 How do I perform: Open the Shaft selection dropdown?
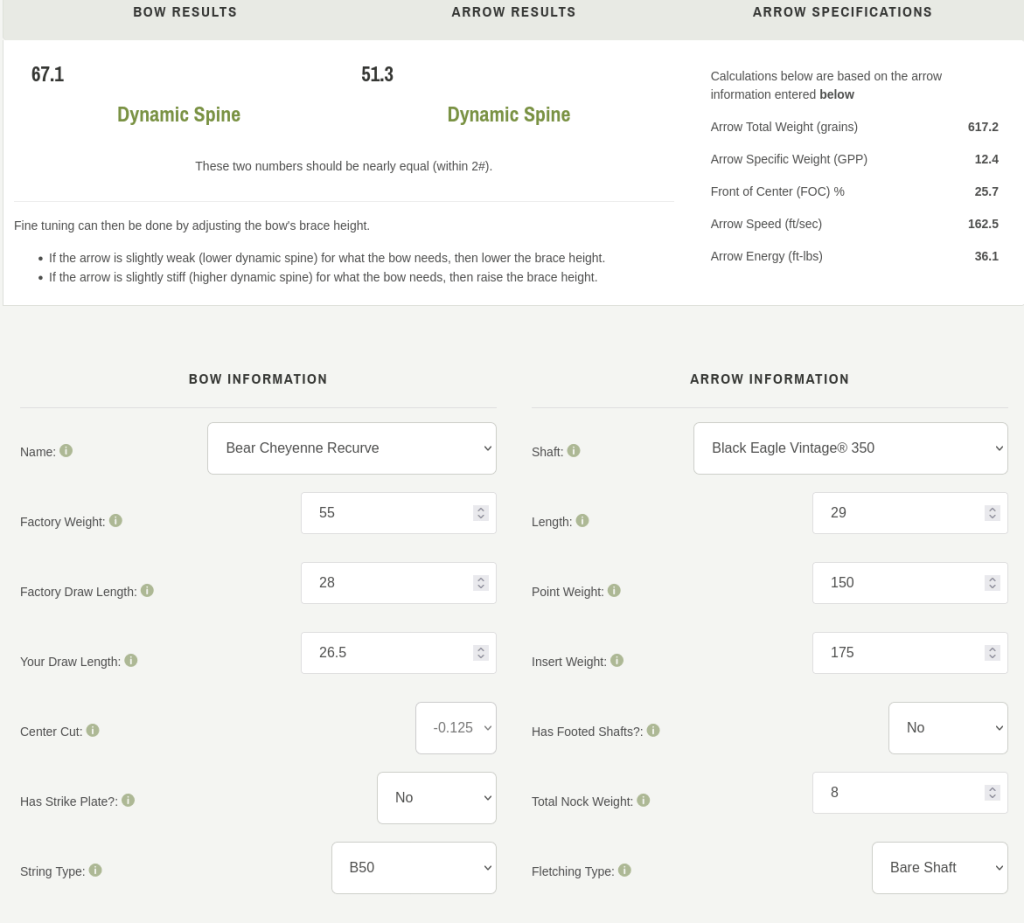[850, 448]
